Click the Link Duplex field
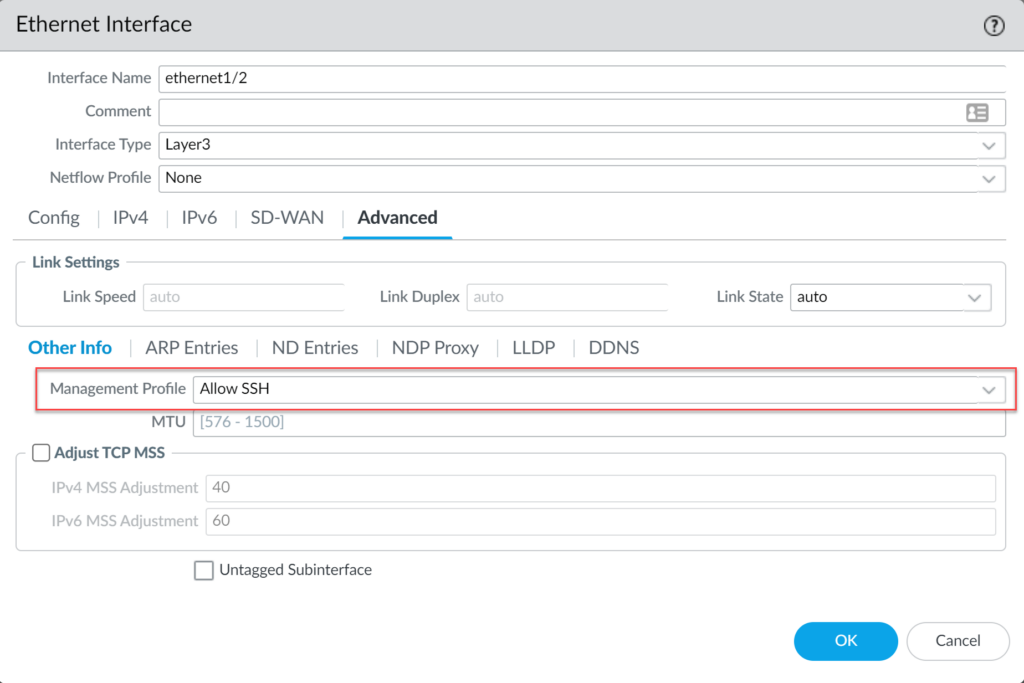Viewport: 1024px width, 683px height. point(567,297)
